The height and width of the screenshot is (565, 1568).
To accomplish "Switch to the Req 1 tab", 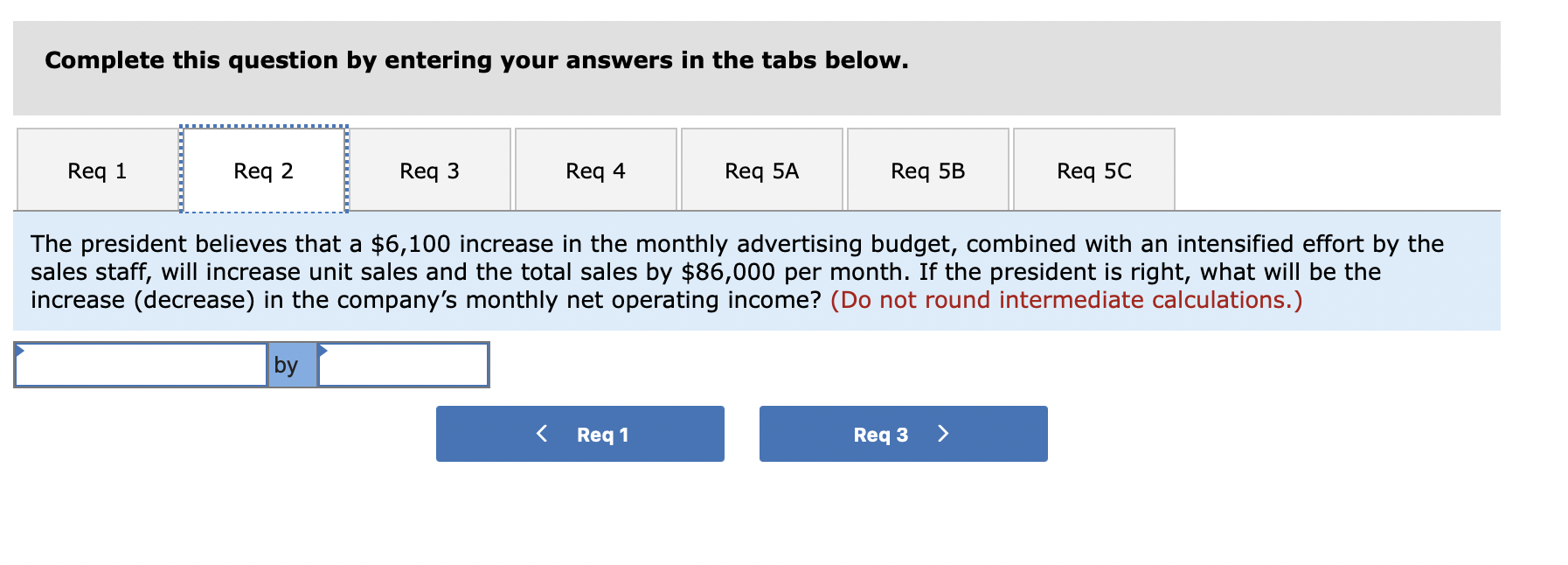I will point(97,171).
